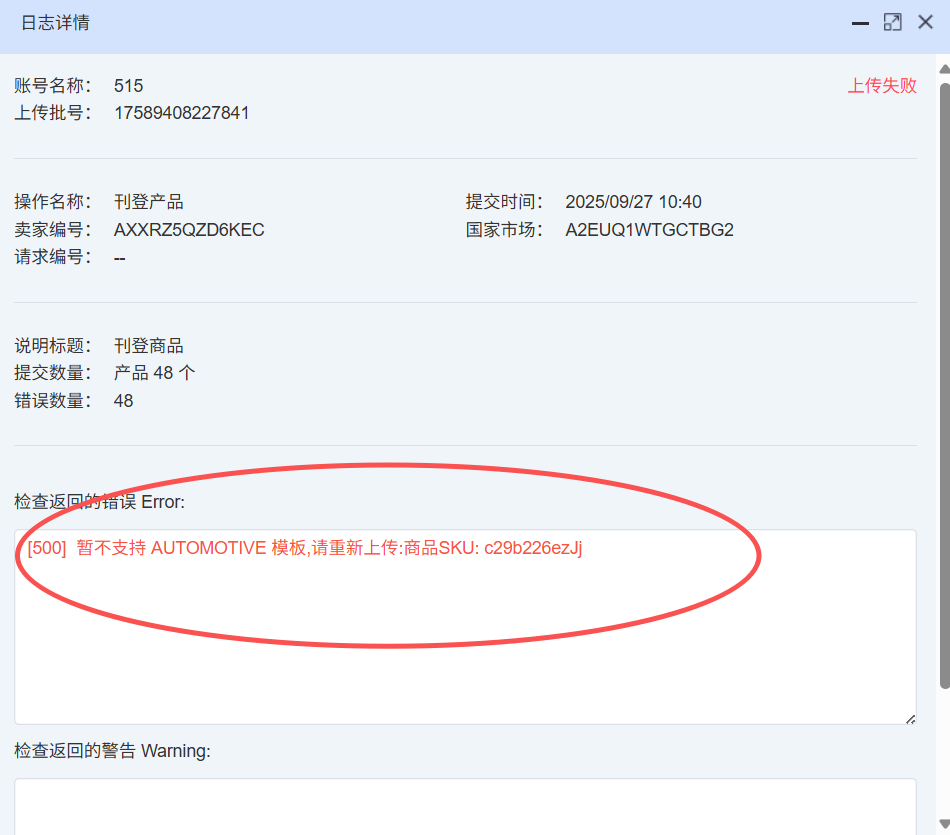Maximize the 日志详情 dialog window
The height and width of the screenshot is (835, 950).
892,22
